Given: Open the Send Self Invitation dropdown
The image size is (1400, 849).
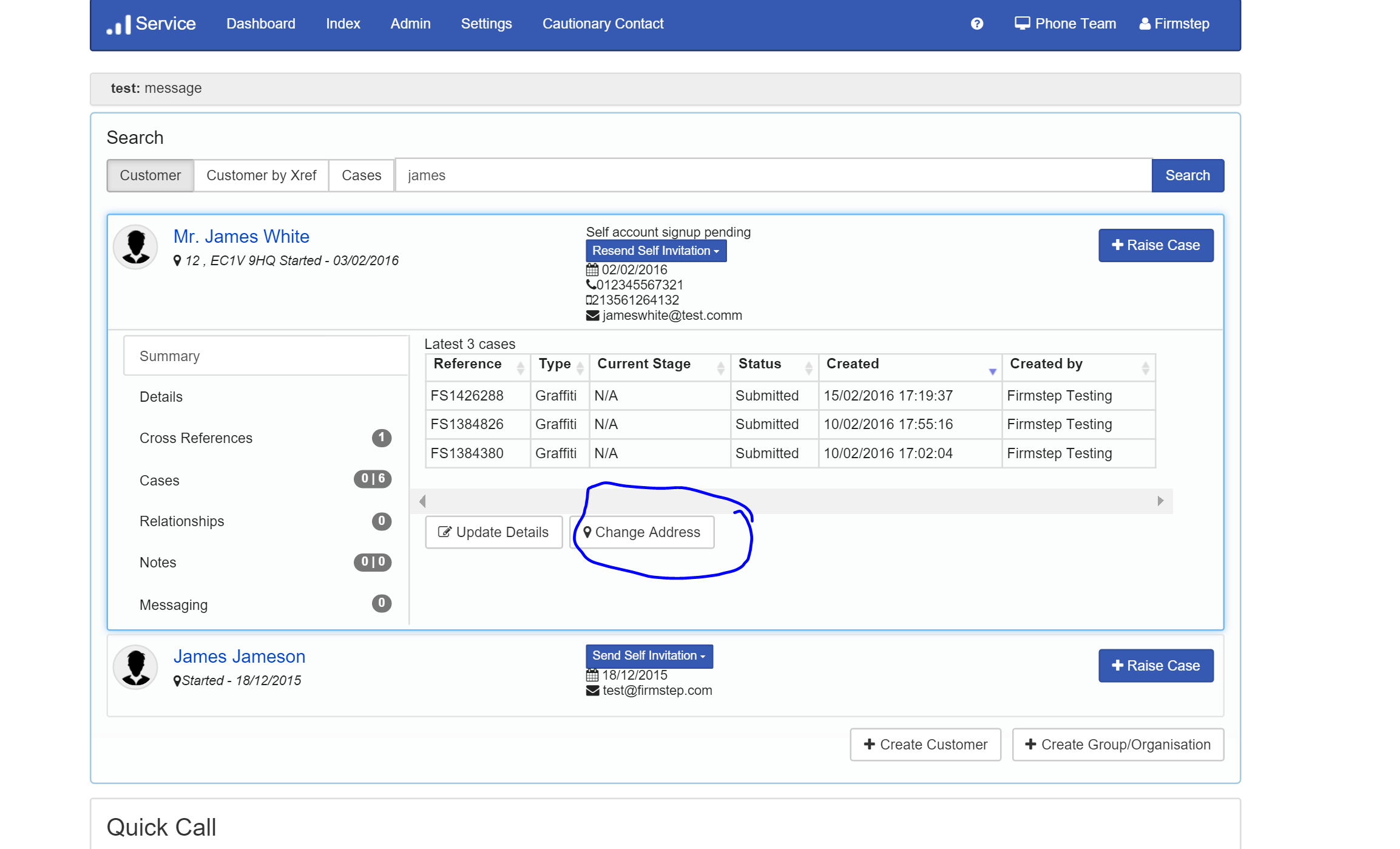Looking at the screenshot, I should pyautogui.click(x=649, y=655).
